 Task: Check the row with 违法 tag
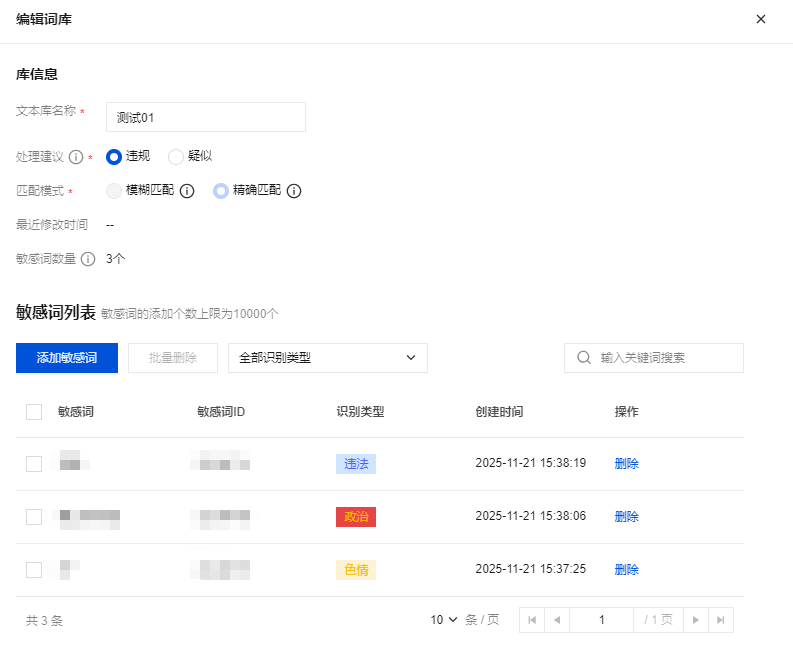pyautogui.click(x=34, y=463)
